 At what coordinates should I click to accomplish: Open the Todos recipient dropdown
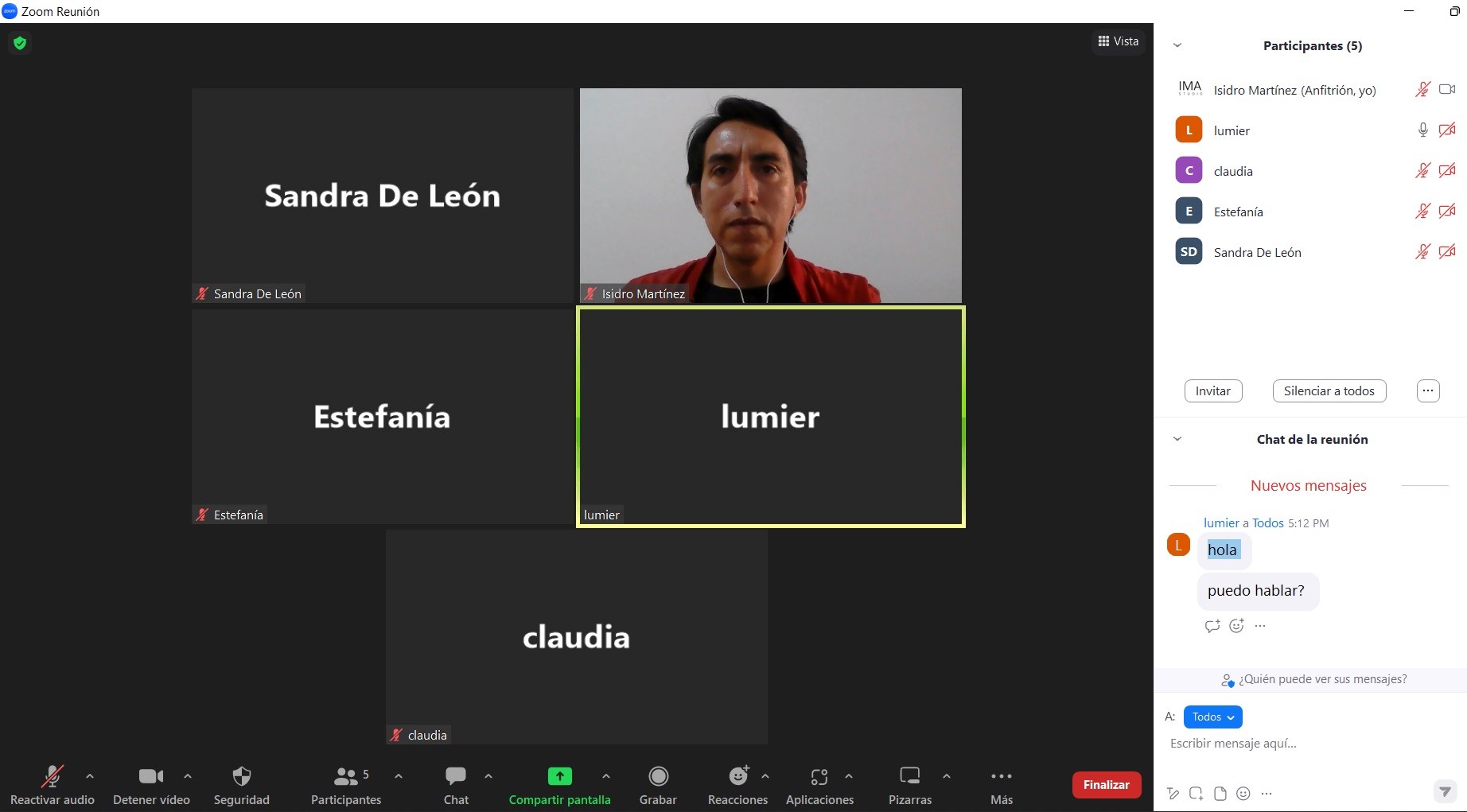pos(1212,717)
